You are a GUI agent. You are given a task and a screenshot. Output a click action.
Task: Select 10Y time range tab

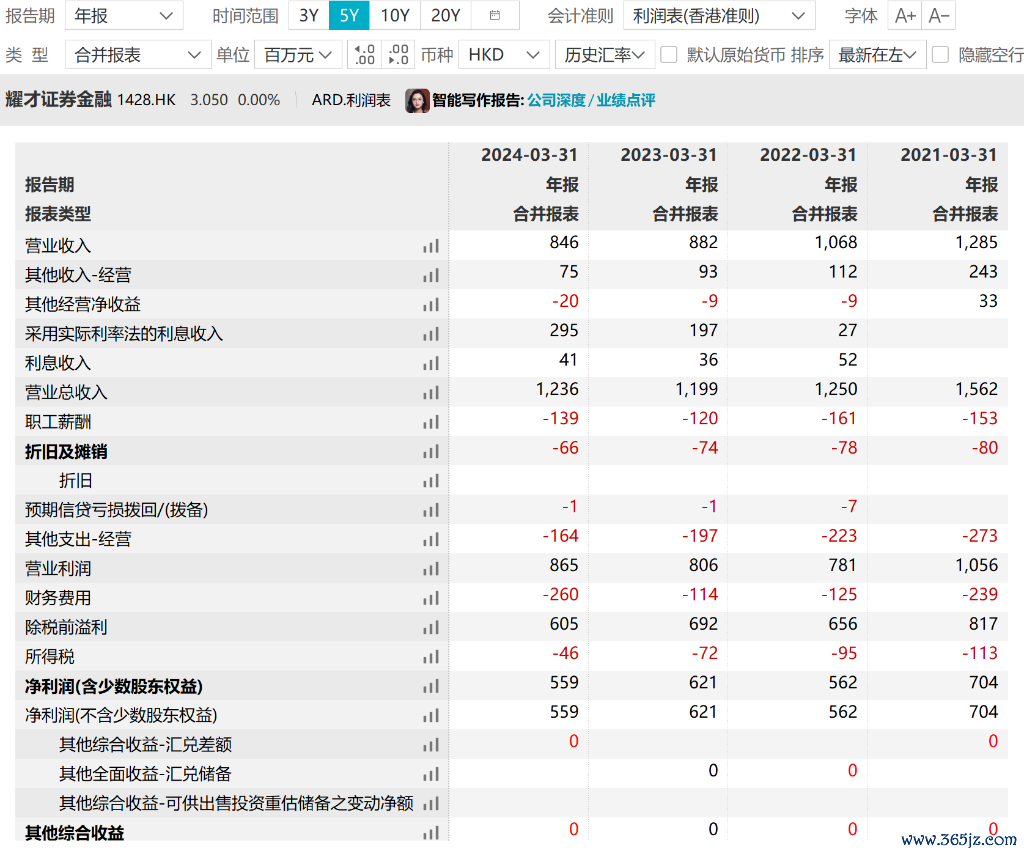point(395,16)
